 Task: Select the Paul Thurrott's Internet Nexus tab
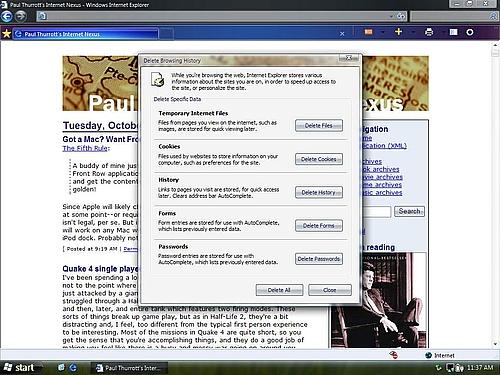point(86,34)
